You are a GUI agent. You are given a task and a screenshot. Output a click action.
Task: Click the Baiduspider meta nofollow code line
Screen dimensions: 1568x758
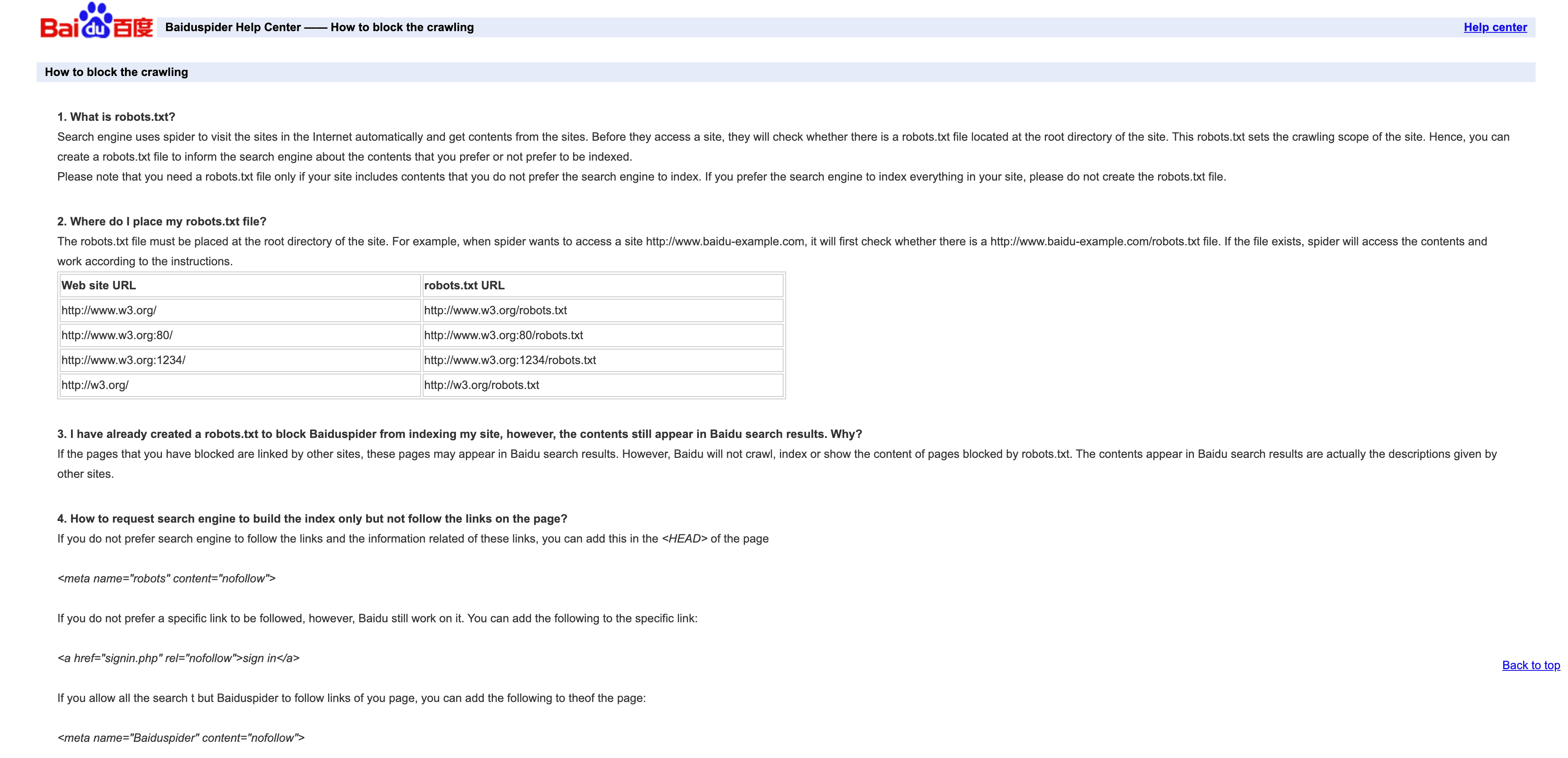(181, 738)
